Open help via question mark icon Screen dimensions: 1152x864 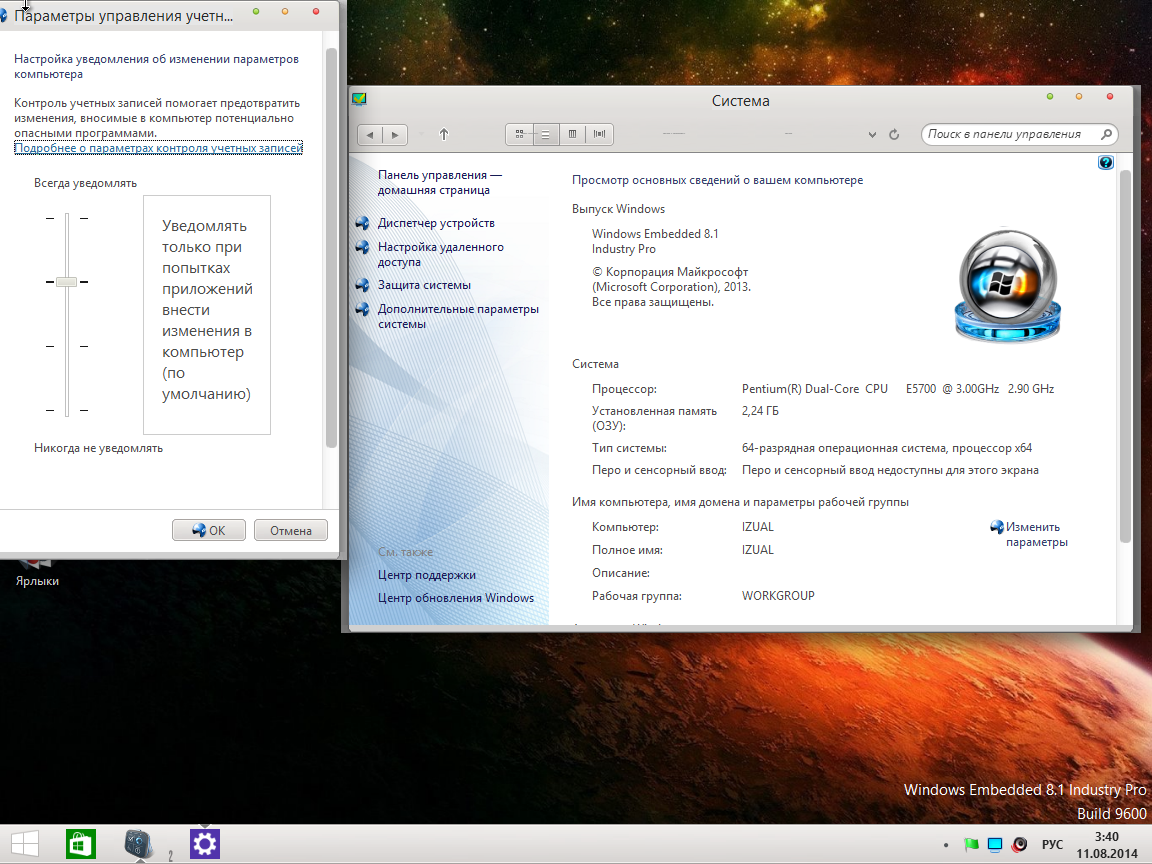pos(1106,162)
